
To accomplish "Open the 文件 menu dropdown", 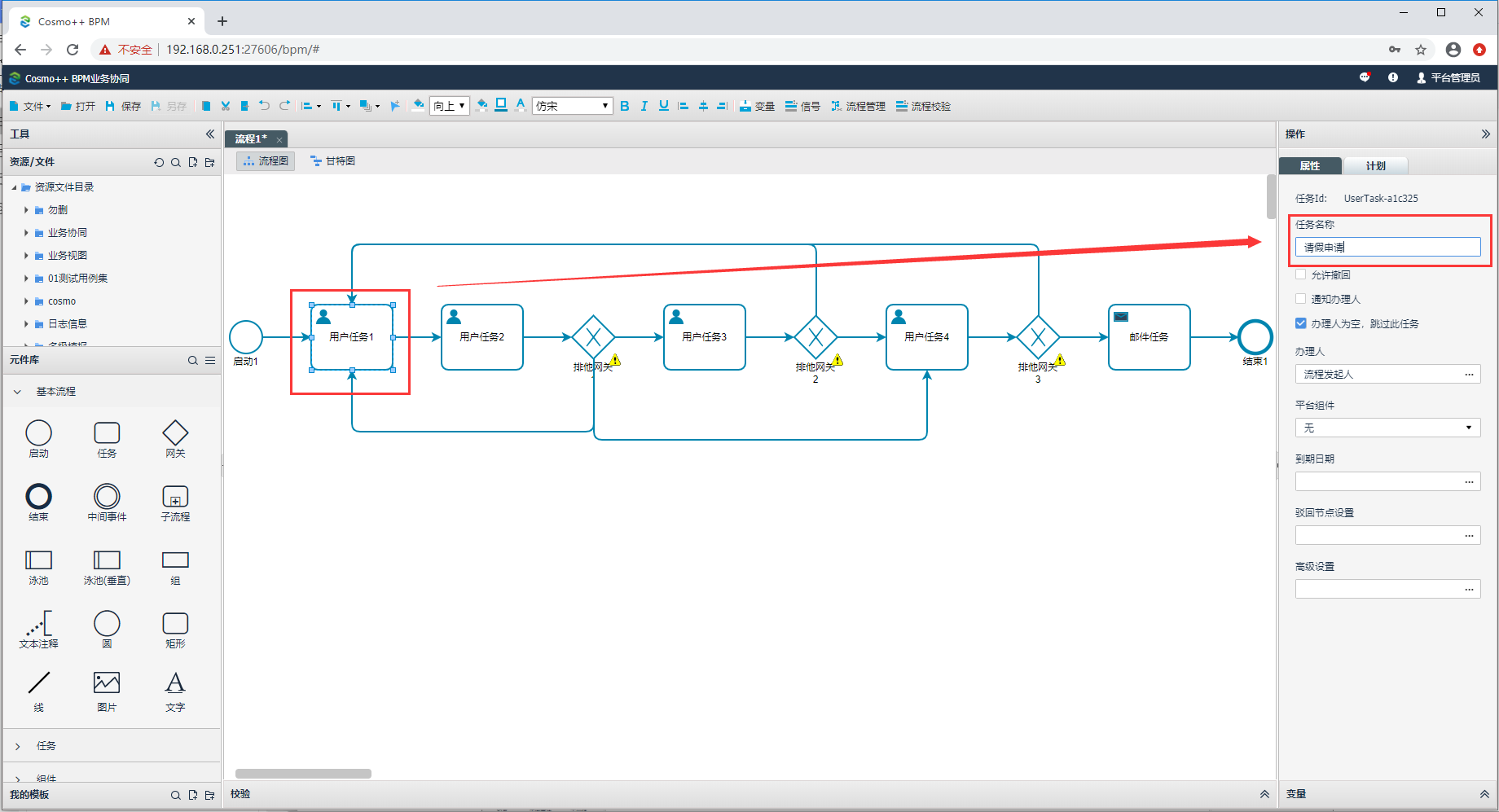I will click(30, 106).
